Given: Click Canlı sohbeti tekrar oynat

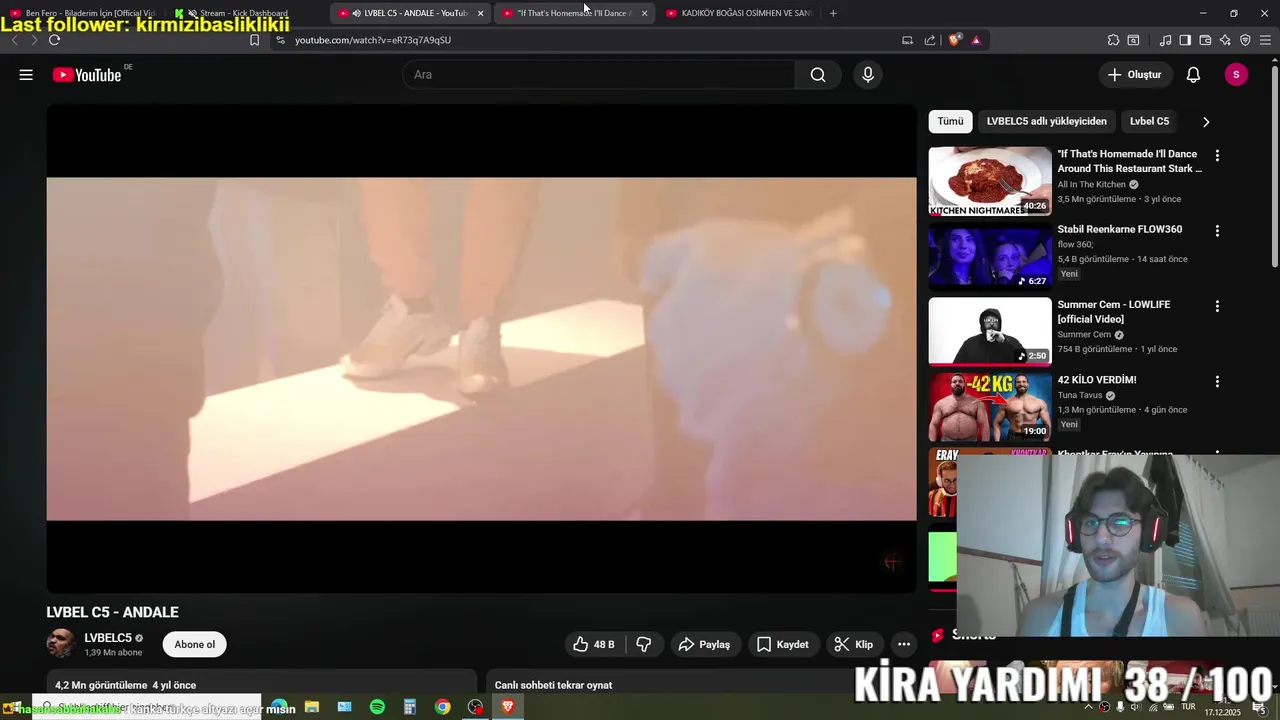Looking at the screenshot, I should coord(553,685).
